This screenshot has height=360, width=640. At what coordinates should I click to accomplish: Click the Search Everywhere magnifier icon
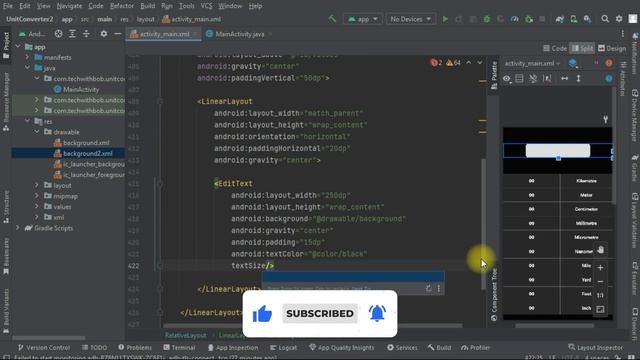(x=605, y=19)
